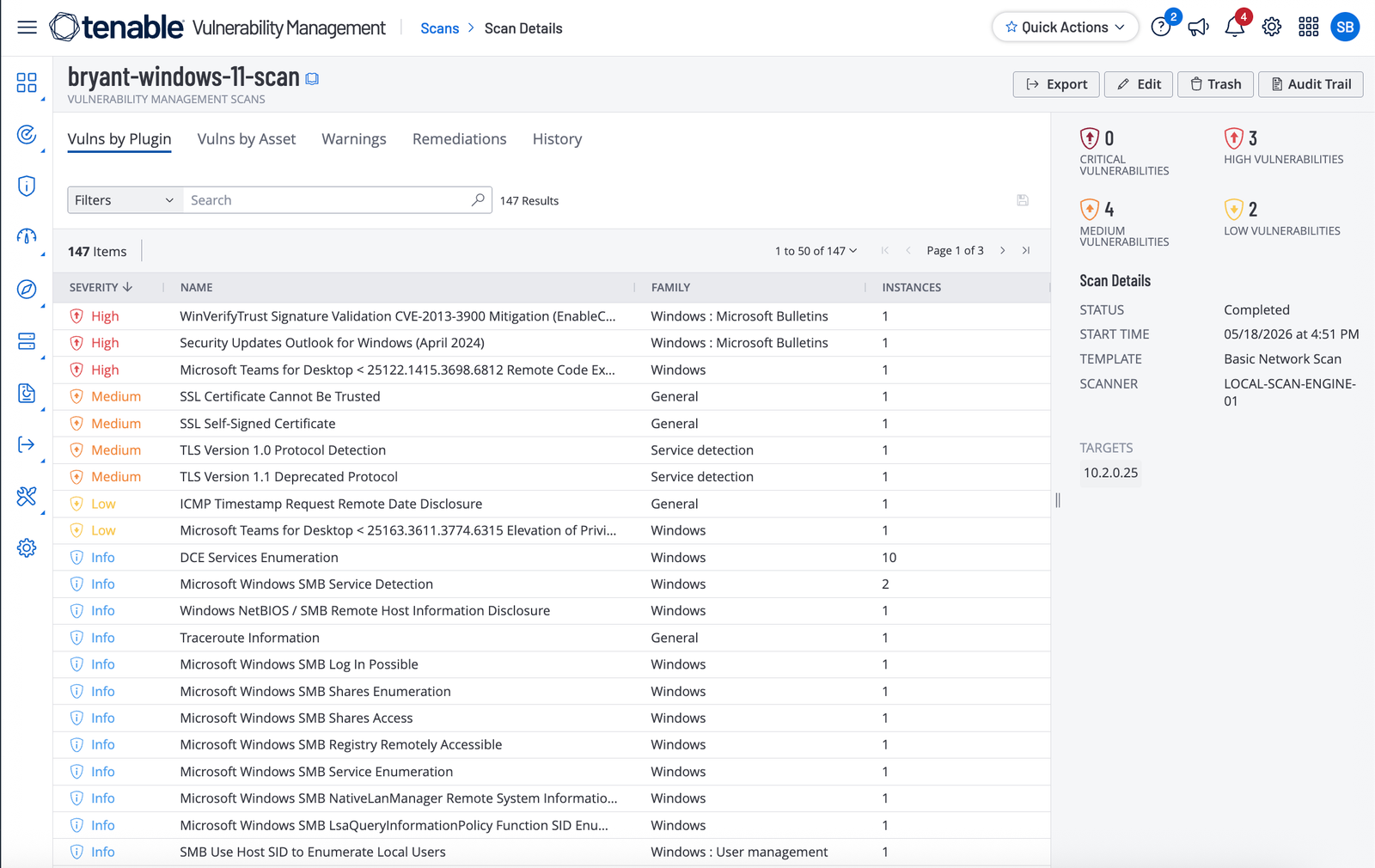1375x868 pixels.
Task: Go to the previous results page
Action: click(x=908, y=250)
